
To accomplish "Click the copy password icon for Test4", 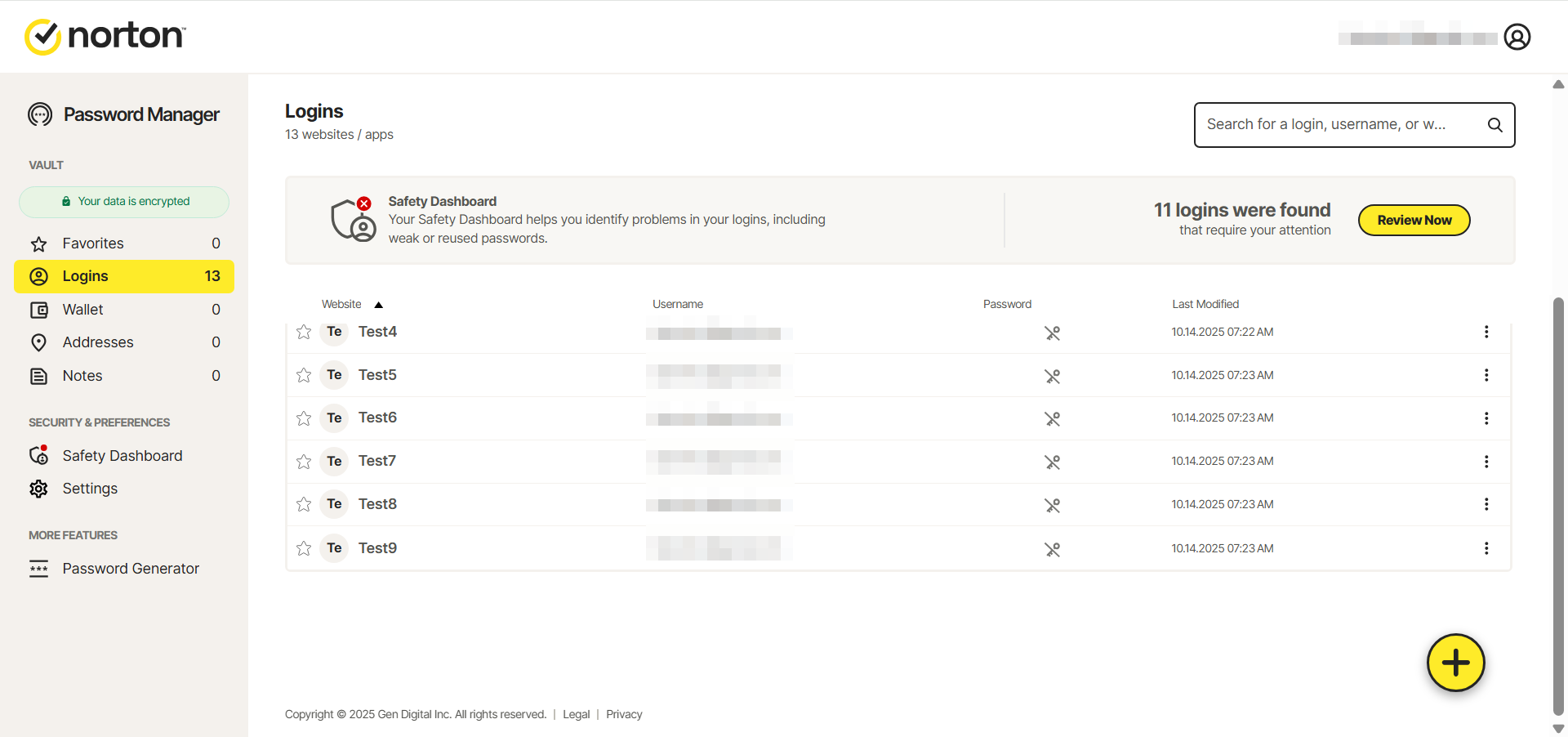I will pos(1052,333).
